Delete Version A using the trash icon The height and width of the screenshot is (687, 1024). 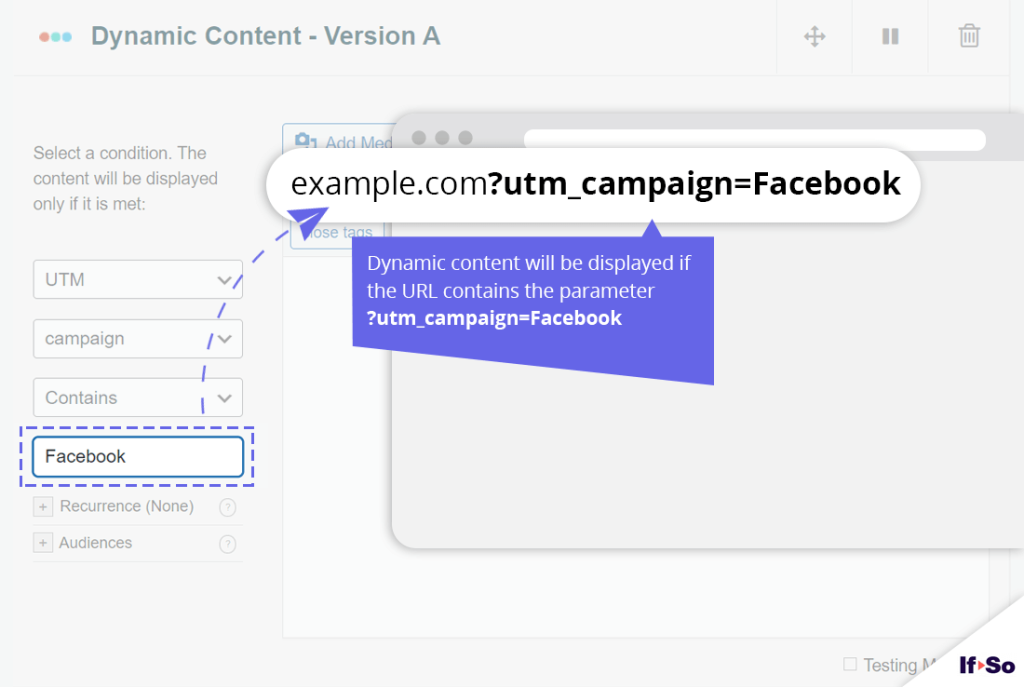tap(969, 36)
